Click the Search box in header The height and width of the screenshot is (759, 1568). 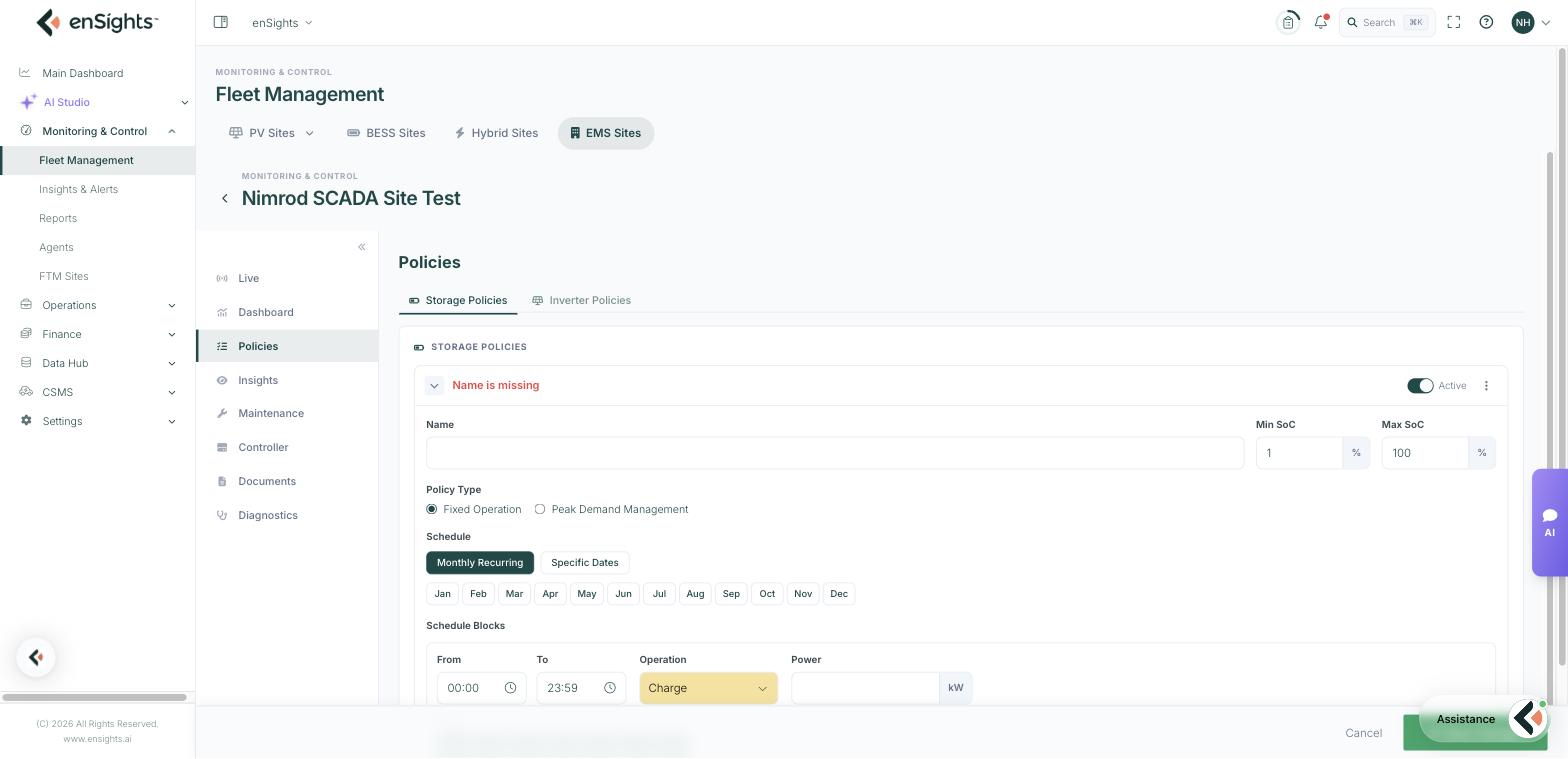pyautogui.click(x=1387, y=22)
